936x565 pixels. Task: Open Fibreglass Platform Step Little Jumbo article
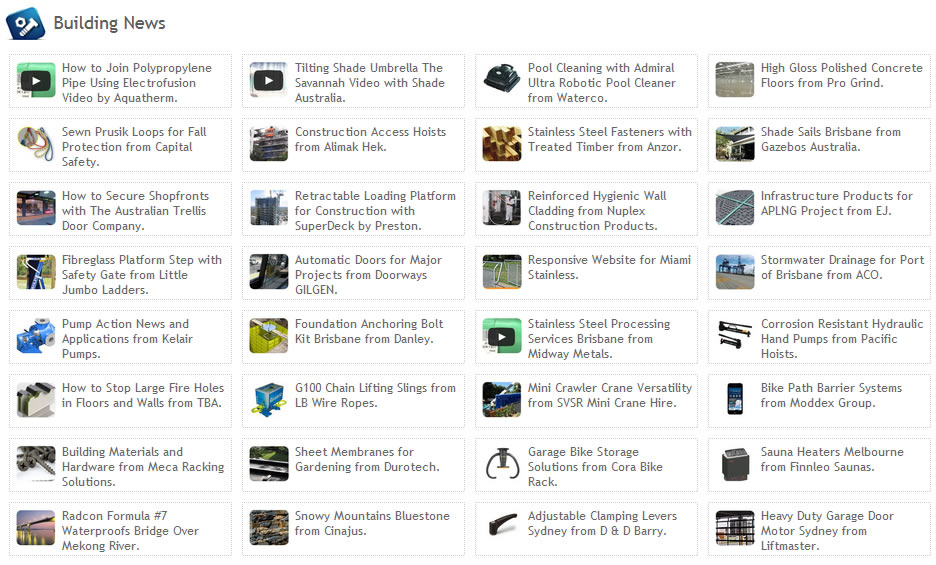click(141, 275)
